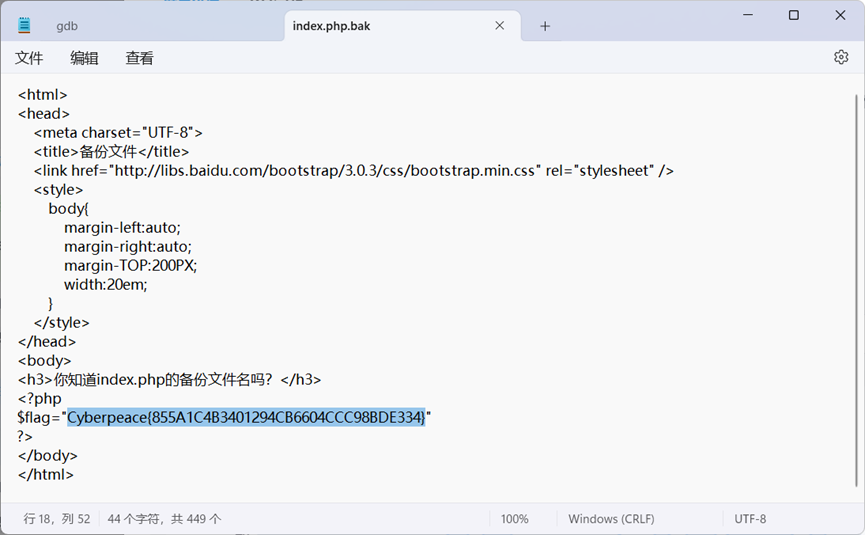The image size is (865, 535).
Task: Click the vertical scrollbar on the right
Action: pyautogui.click(x=857, y=290)
